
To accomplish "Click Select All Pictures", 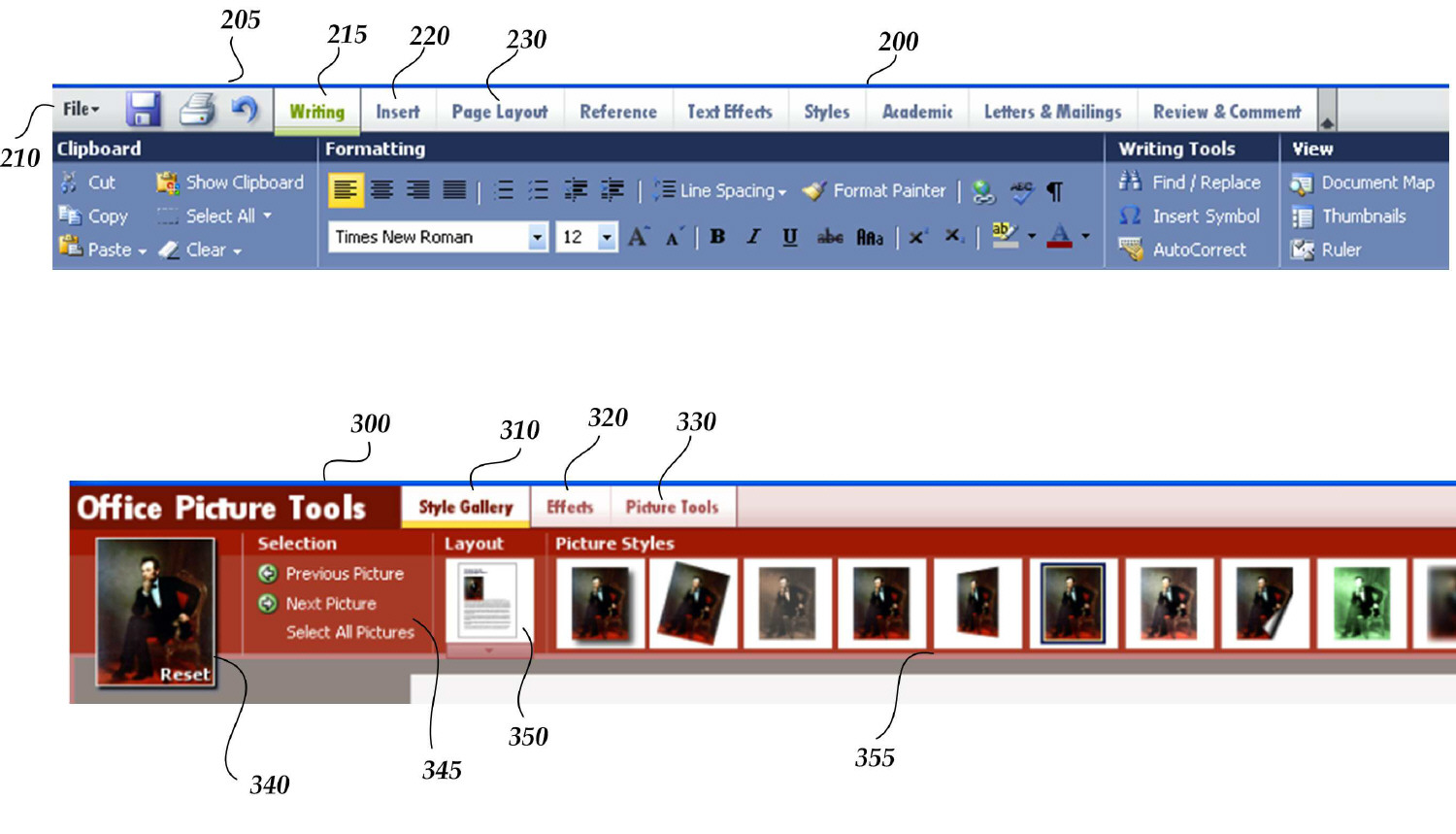I will [x=349, y=632].
